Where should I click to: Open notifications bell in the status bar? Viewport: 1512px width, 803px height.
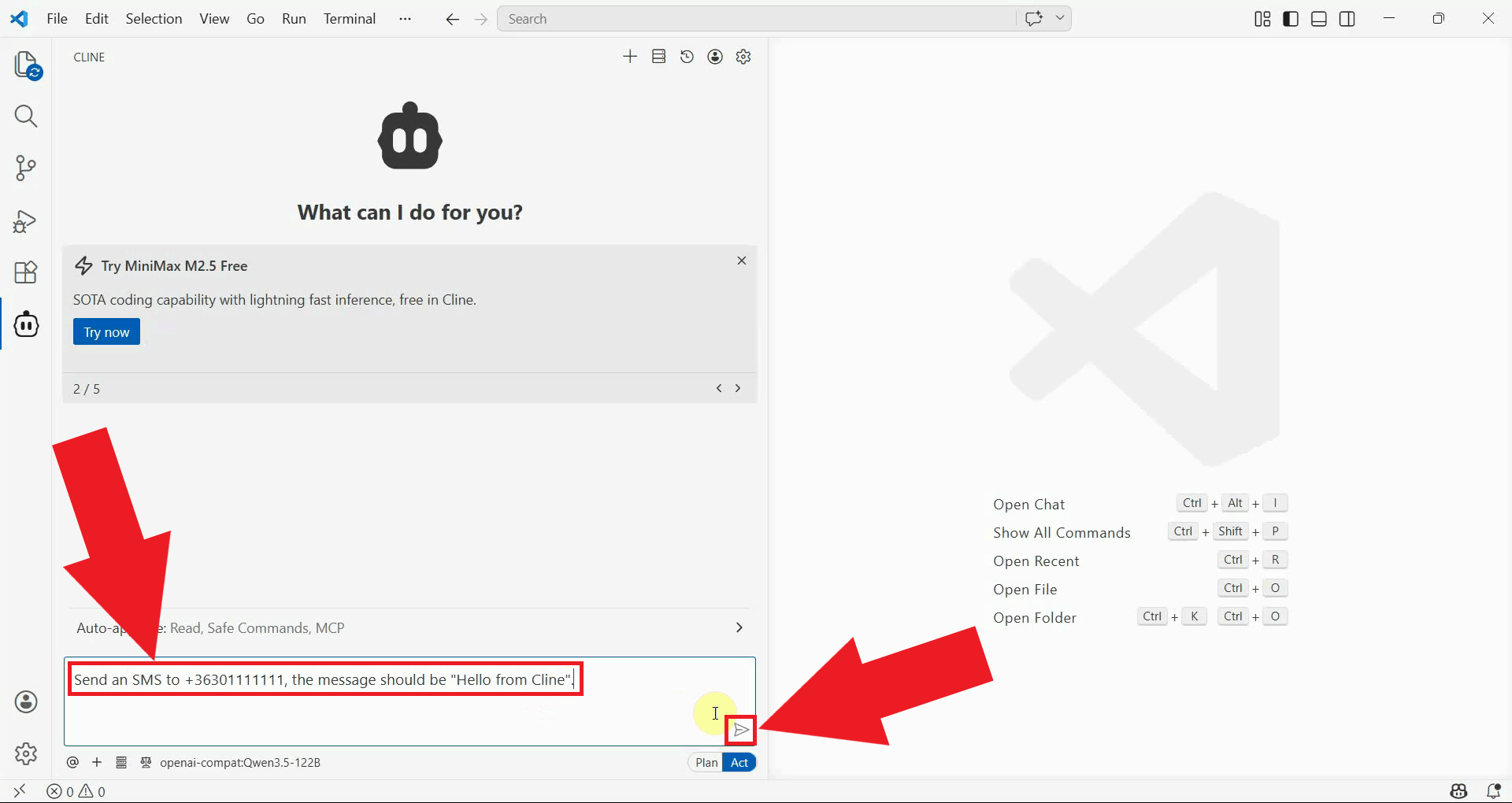point(1493,791)
